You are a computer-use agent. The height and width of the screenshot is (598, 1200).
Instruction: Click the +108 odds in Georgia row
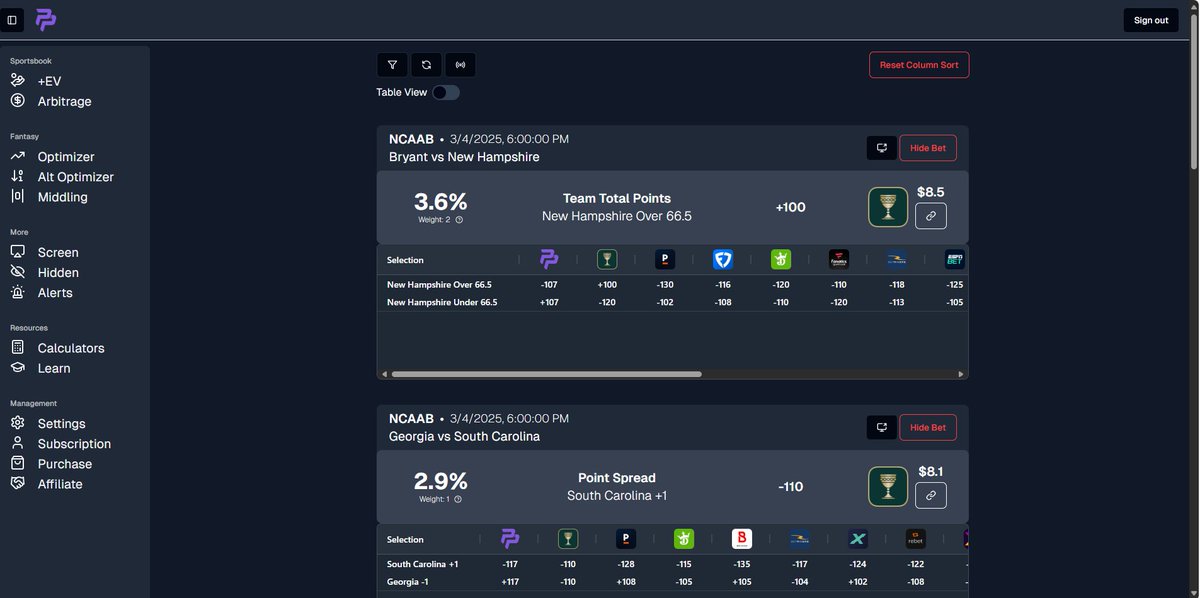(x=626, y=581)
